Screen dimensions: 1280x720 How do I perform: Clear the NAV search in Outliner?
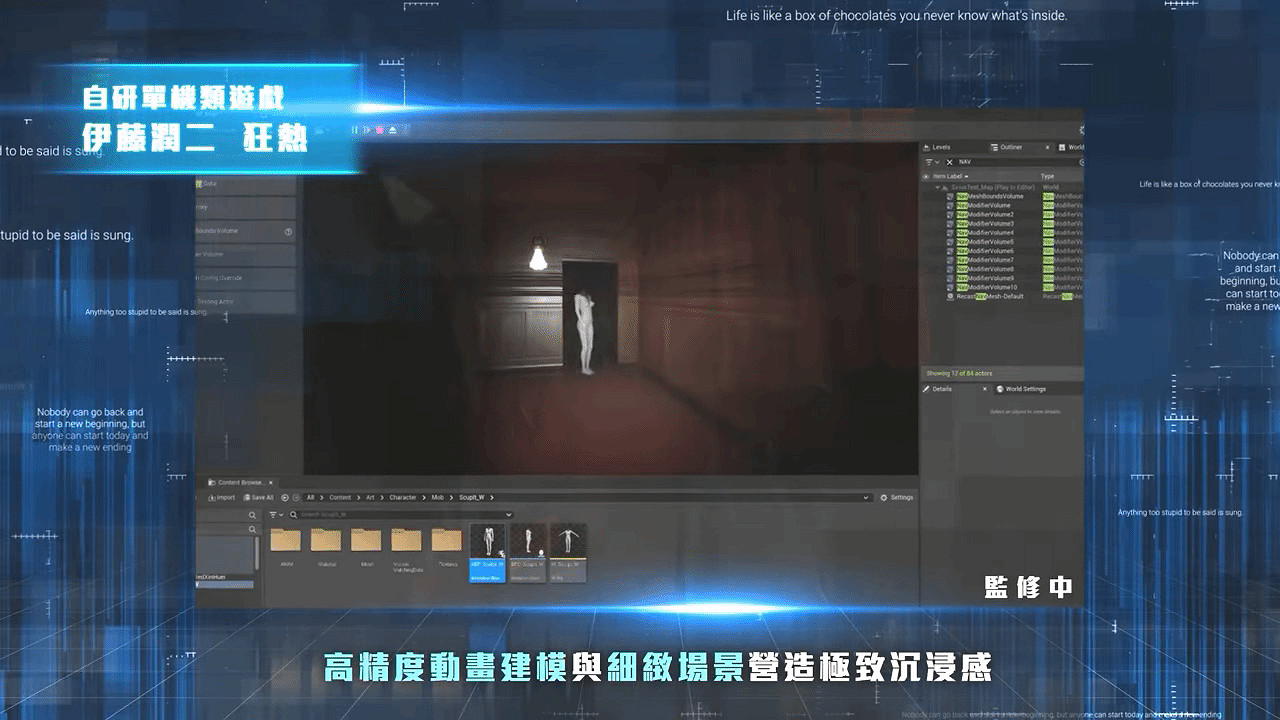[949, 162]
